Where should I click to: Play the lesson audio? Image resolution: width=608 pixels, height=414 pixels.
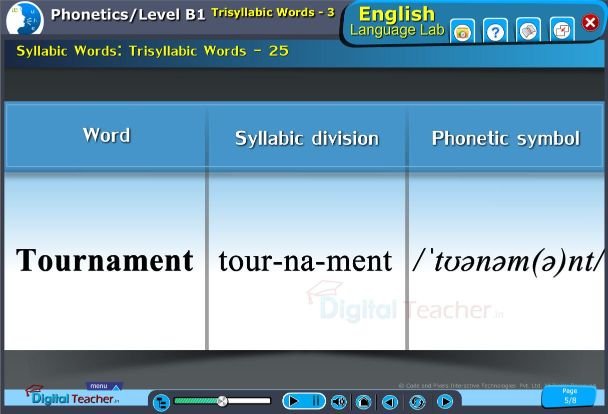pyautogui.click(x=294, y=401)
